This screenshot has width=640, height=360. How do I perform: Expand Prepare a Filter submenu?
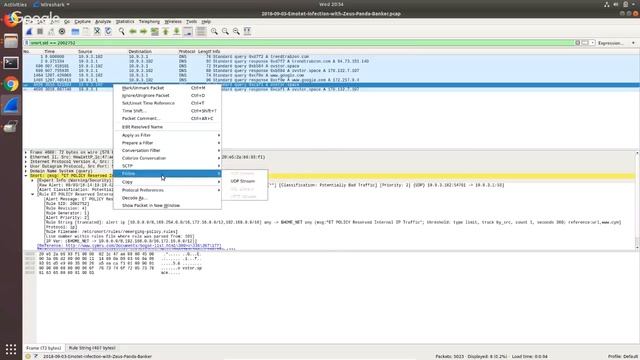pos(167,143)
